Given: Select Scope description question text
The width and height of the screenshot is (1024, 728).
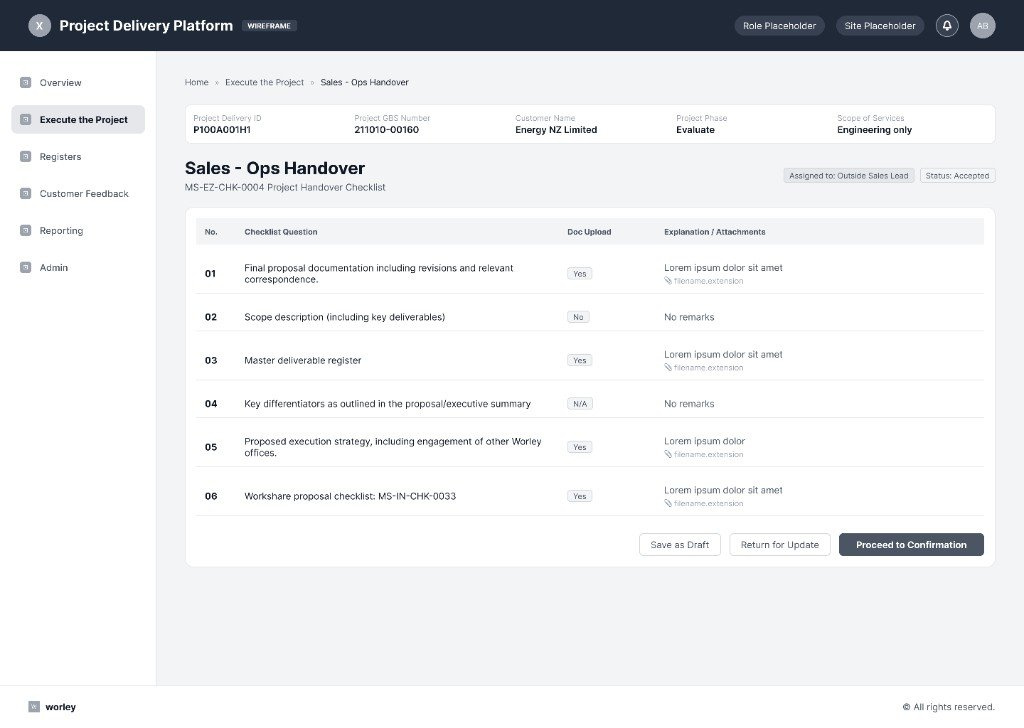Looking at the screenshot, I should 344,317.
